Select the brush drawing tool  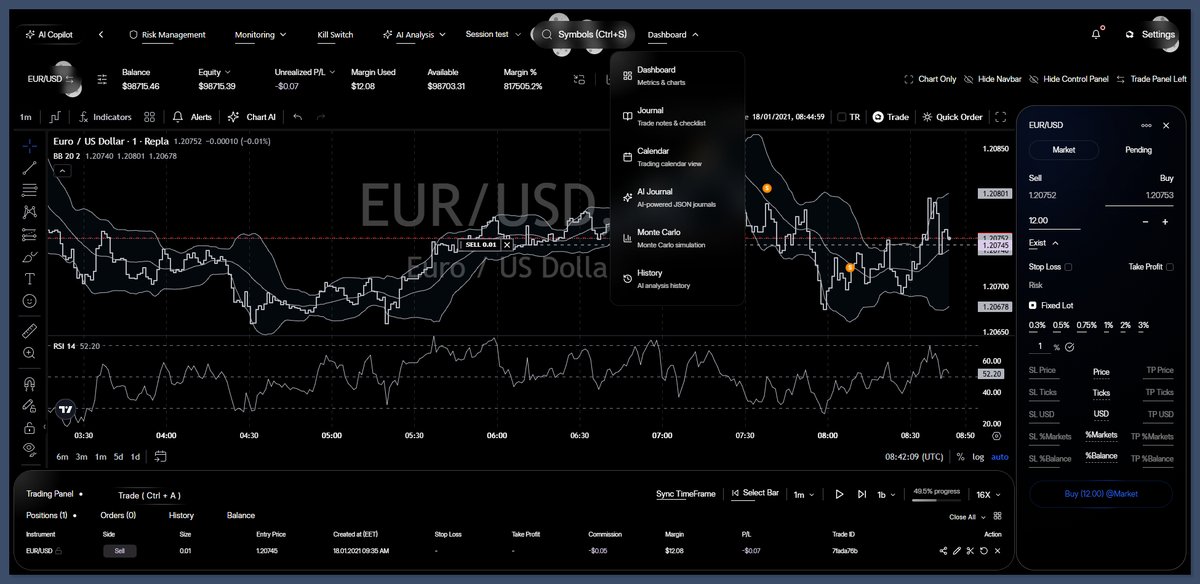pyautogui.click(x=30, y=256)
